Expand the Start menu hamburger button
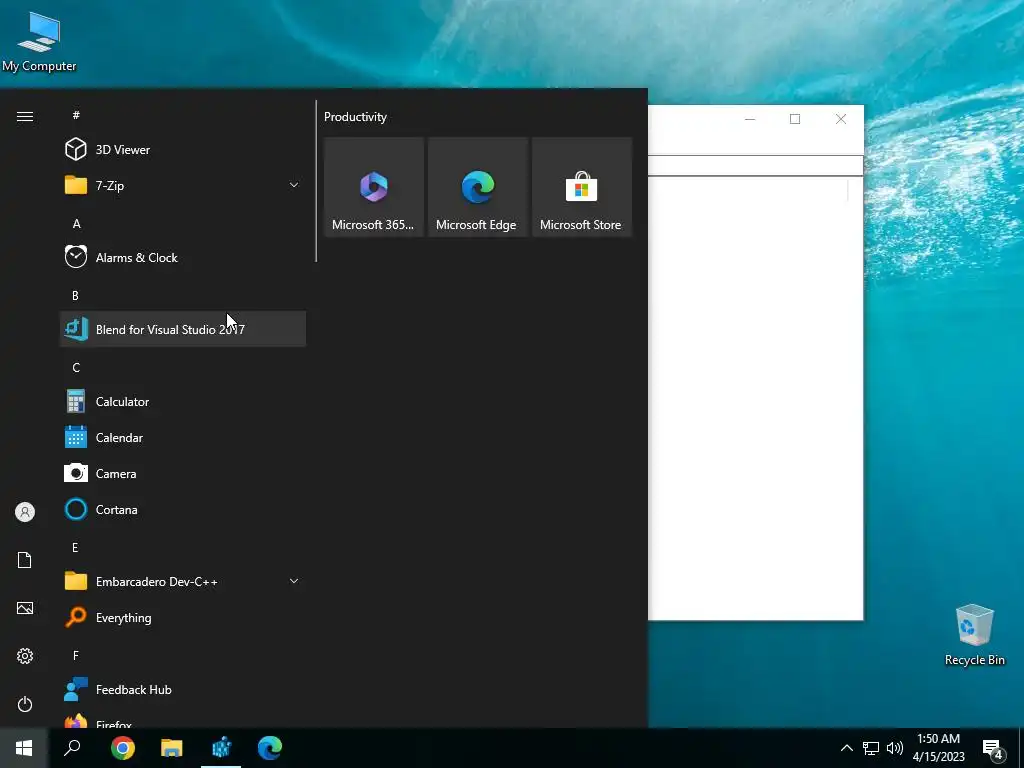Screen dimensions: 1024x768 (x=25, y=116)
